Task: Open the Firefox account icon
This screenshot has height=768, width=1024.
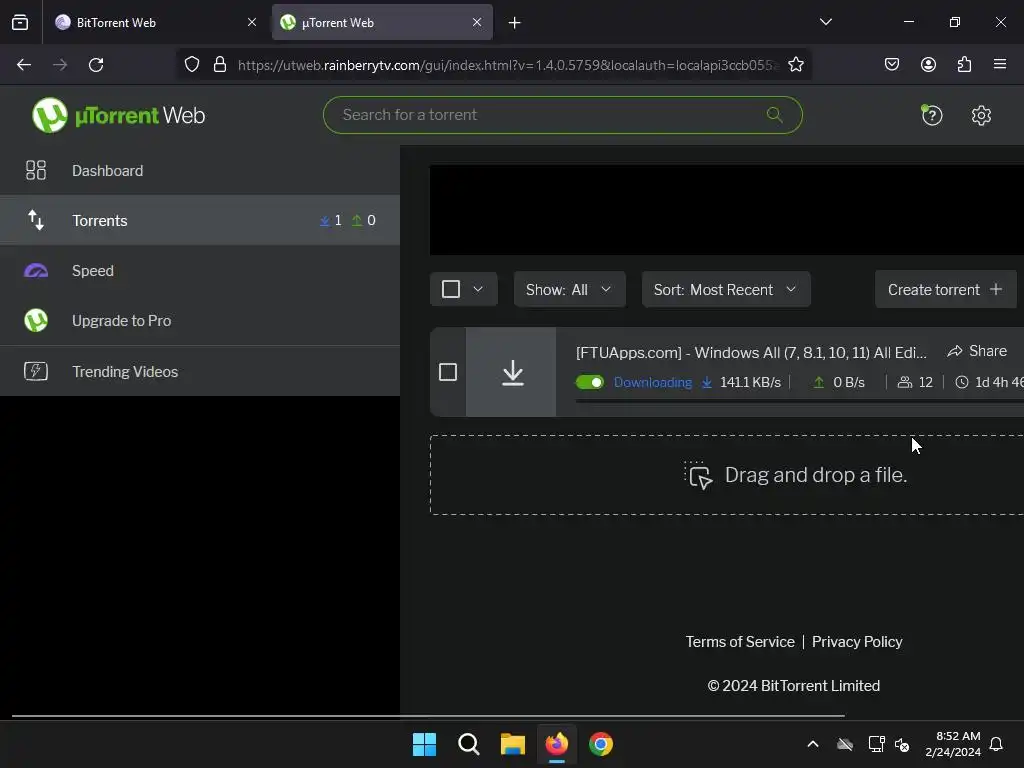Action: (928, 64)
